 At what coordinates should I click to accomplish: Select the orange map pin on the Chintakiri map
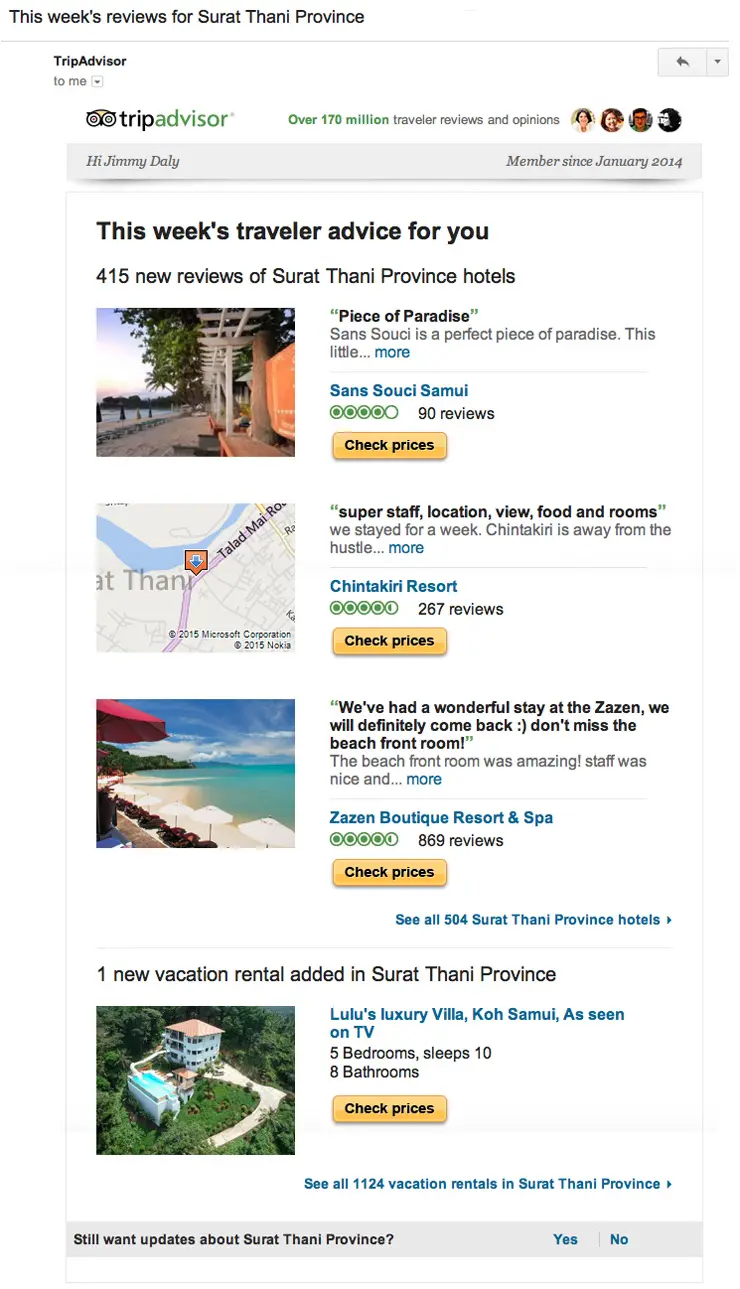(196, 562)
